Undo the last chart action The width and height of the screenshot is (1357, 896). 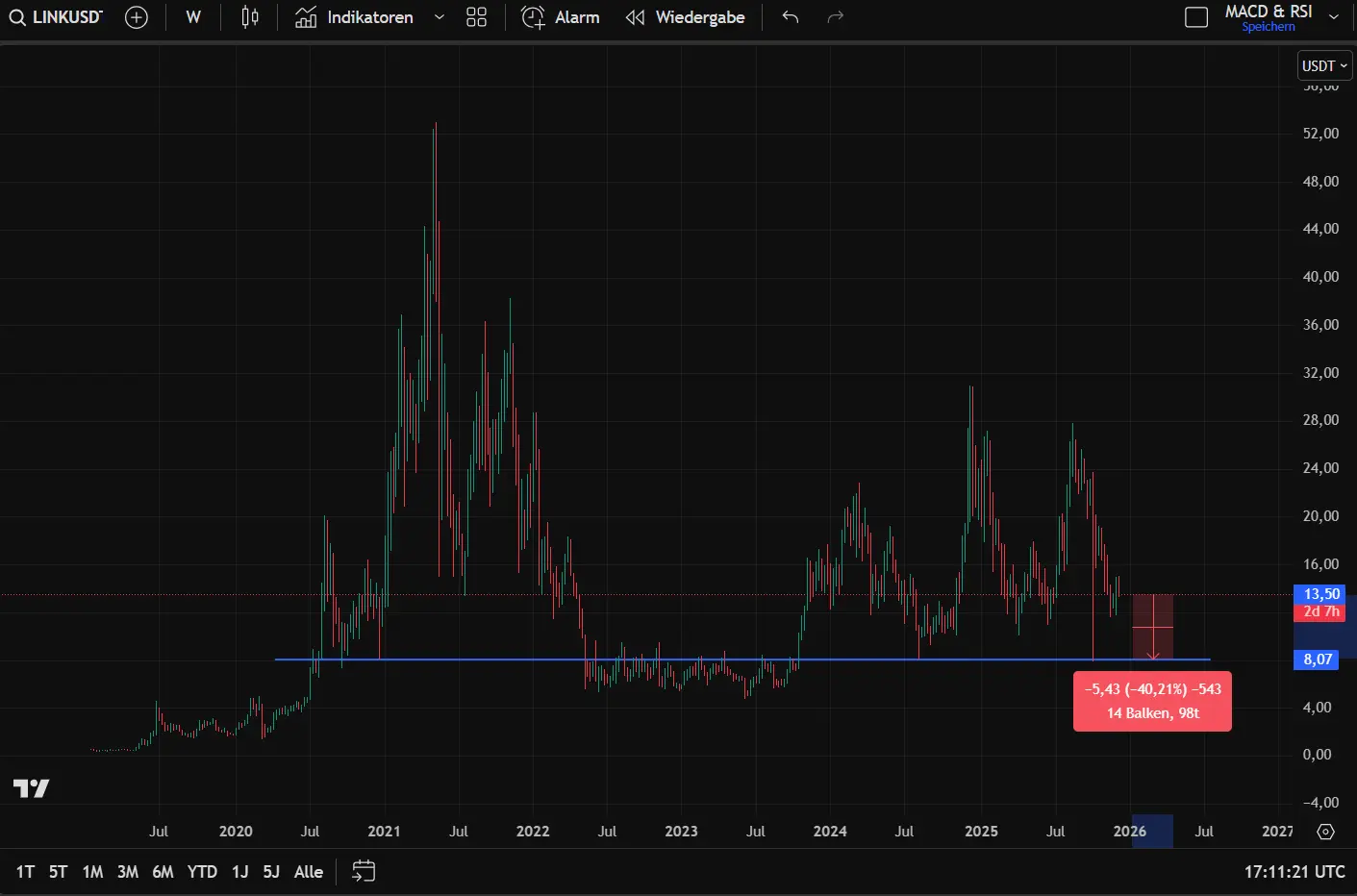click(791, 17)
